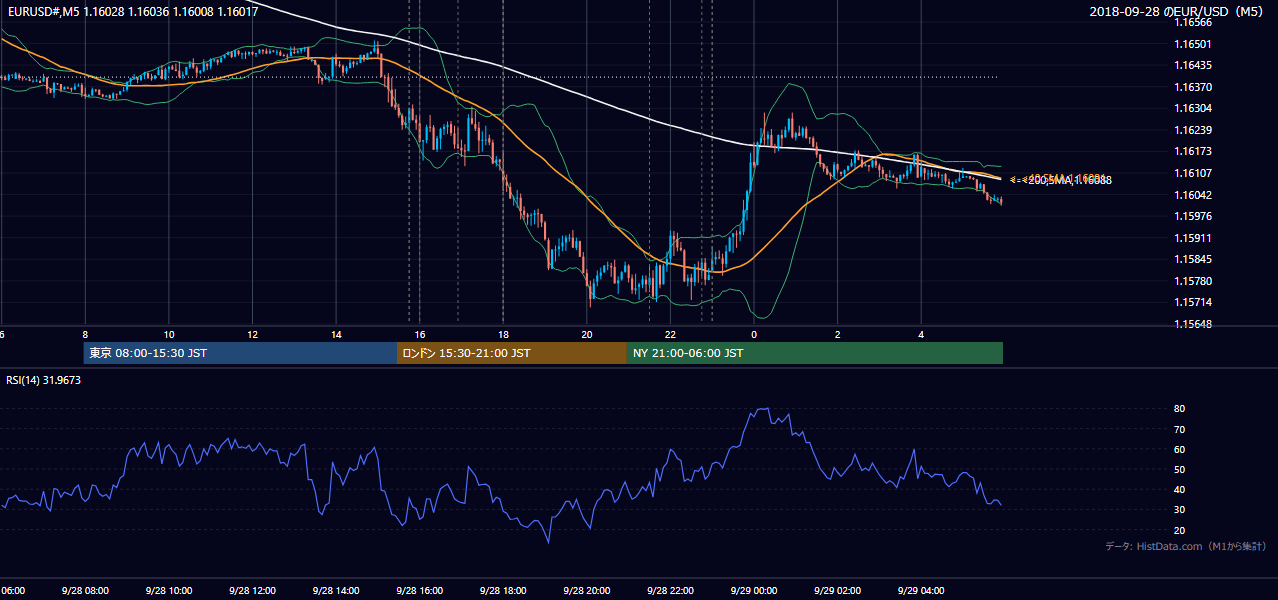Click hour tick 14 under the price chart

[x=336, y=335]
